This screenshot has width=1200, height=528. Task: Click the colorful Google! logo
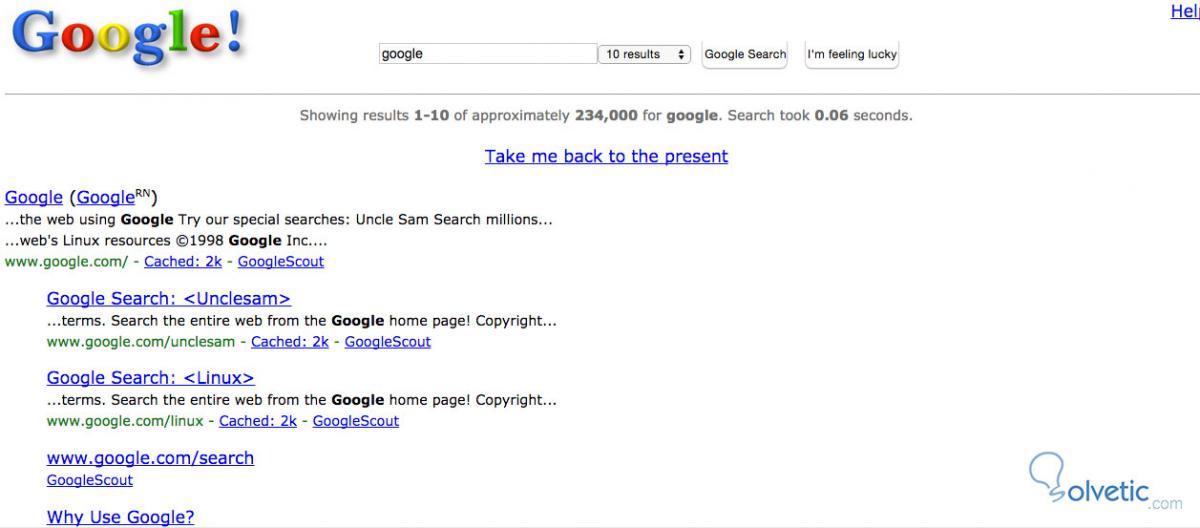pos(127,37)
